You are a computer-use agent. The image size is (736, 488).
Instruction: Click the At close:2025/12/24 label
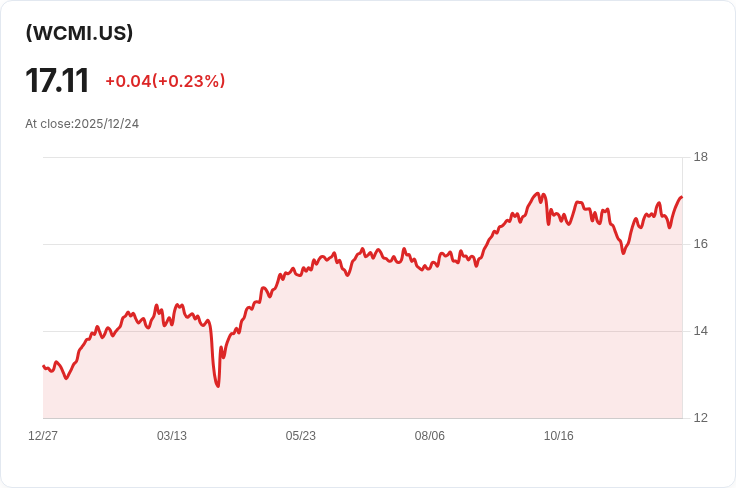pos(82,124)
